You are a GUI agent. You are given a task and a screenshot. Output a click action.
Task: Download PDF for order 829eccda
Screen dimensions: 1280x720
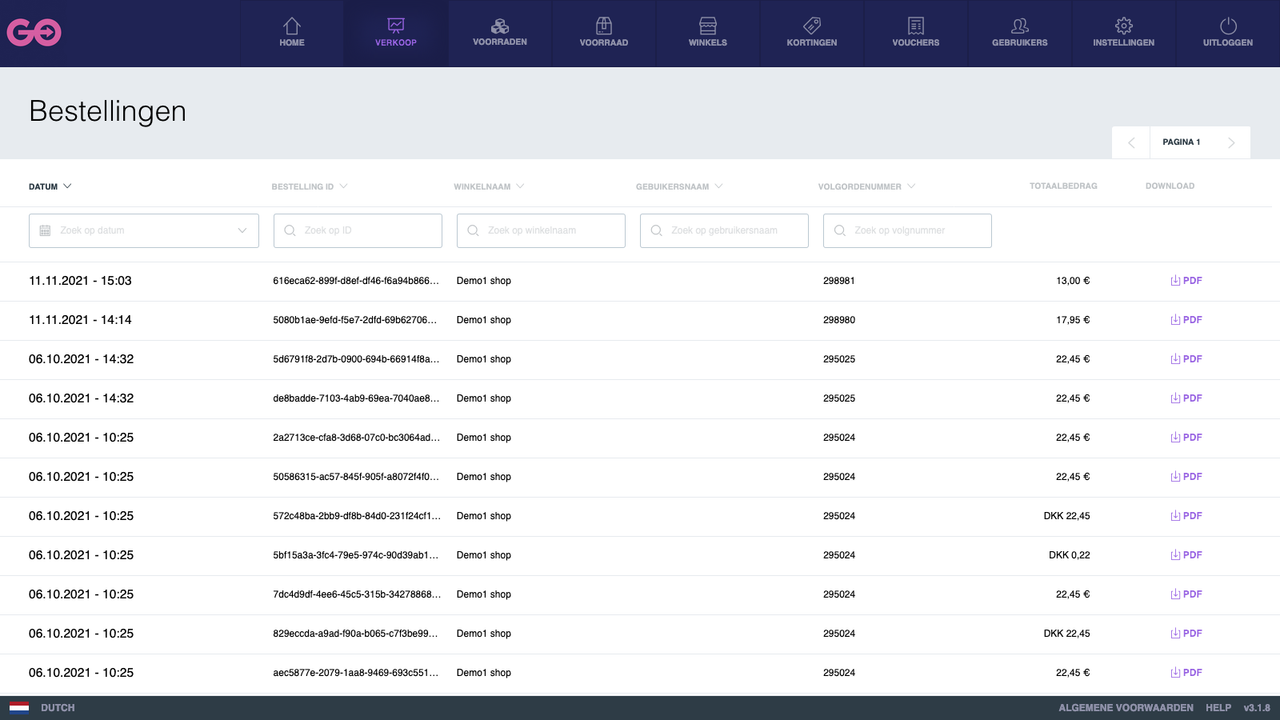[x=1186, y=633]
